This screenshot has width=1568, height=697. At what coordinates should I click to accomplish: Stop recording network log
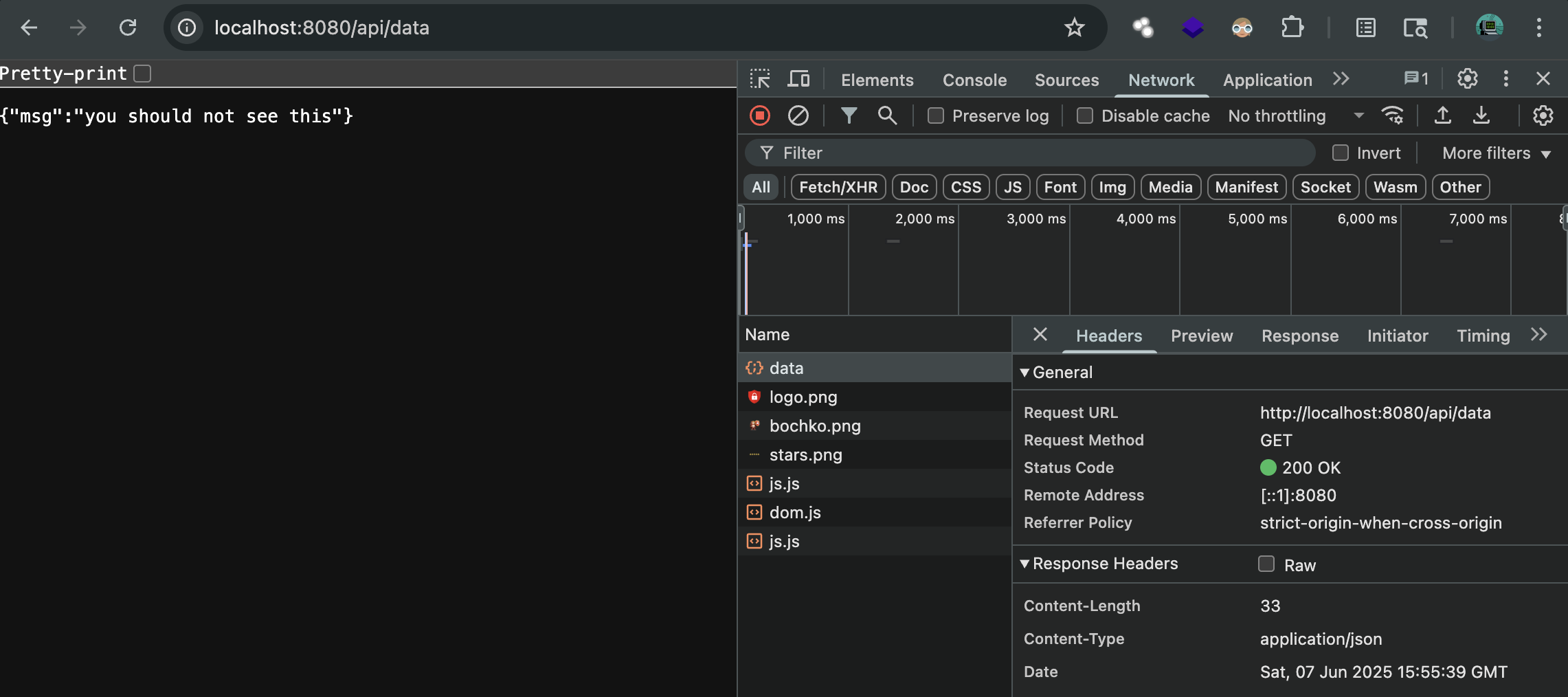[x=760, y=115]
